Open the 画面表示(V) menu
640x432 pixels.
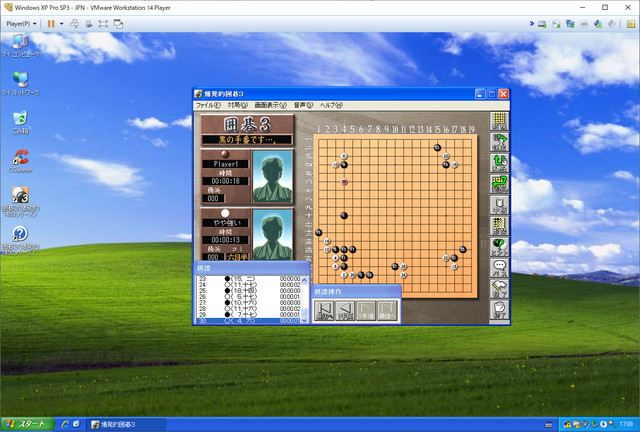(271, 105)
